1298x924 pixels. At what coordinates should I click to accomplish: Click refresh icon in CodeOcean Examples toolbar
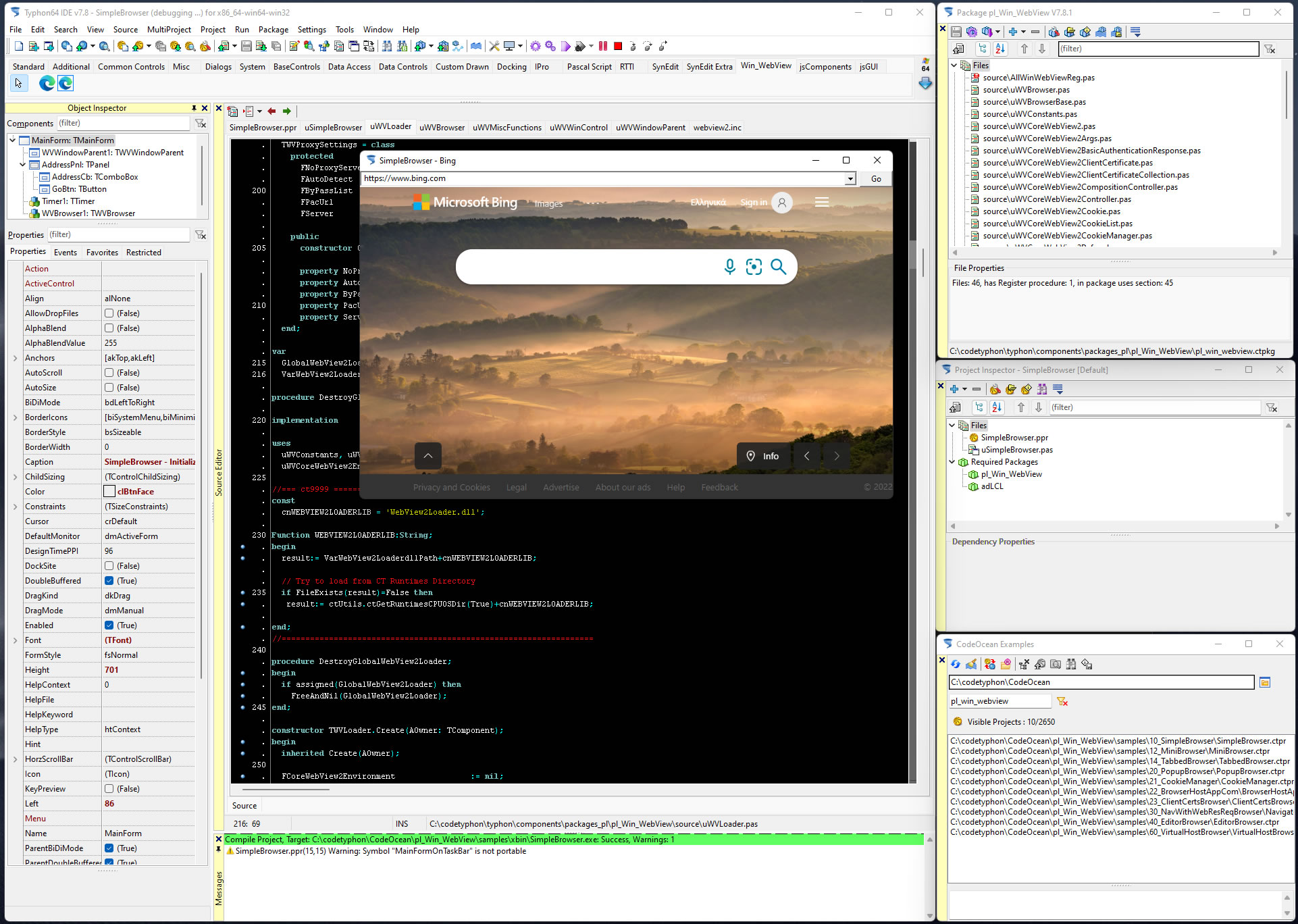click(x=956, y=664)
